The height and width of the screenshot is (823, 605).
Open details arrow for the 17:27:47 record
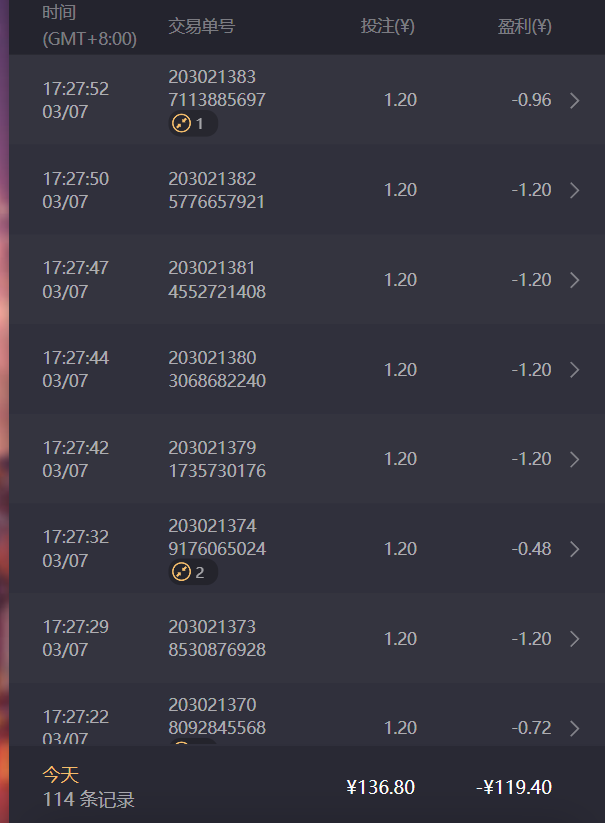pyautogui.click(x=574, y=280)
